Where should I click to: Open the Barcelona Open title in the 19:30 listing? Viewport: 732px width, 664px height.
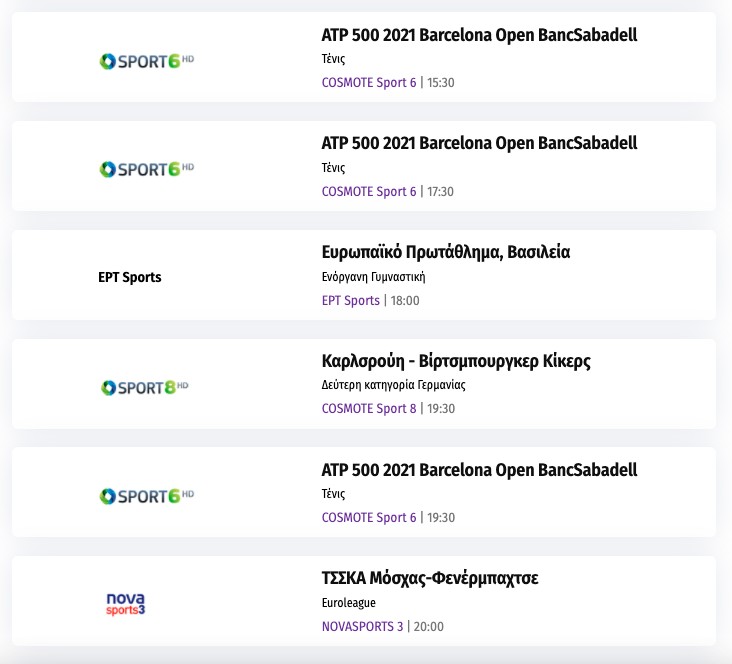coord(479,470)
